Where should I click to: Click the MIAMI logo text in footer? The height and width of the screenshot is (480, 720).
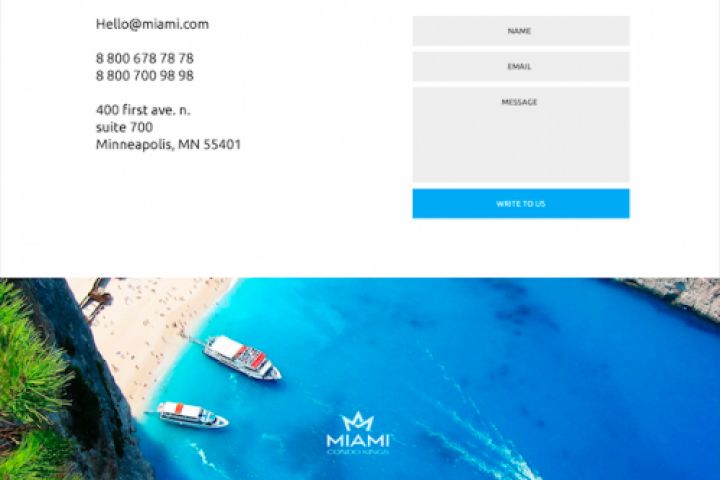point(358,440)
